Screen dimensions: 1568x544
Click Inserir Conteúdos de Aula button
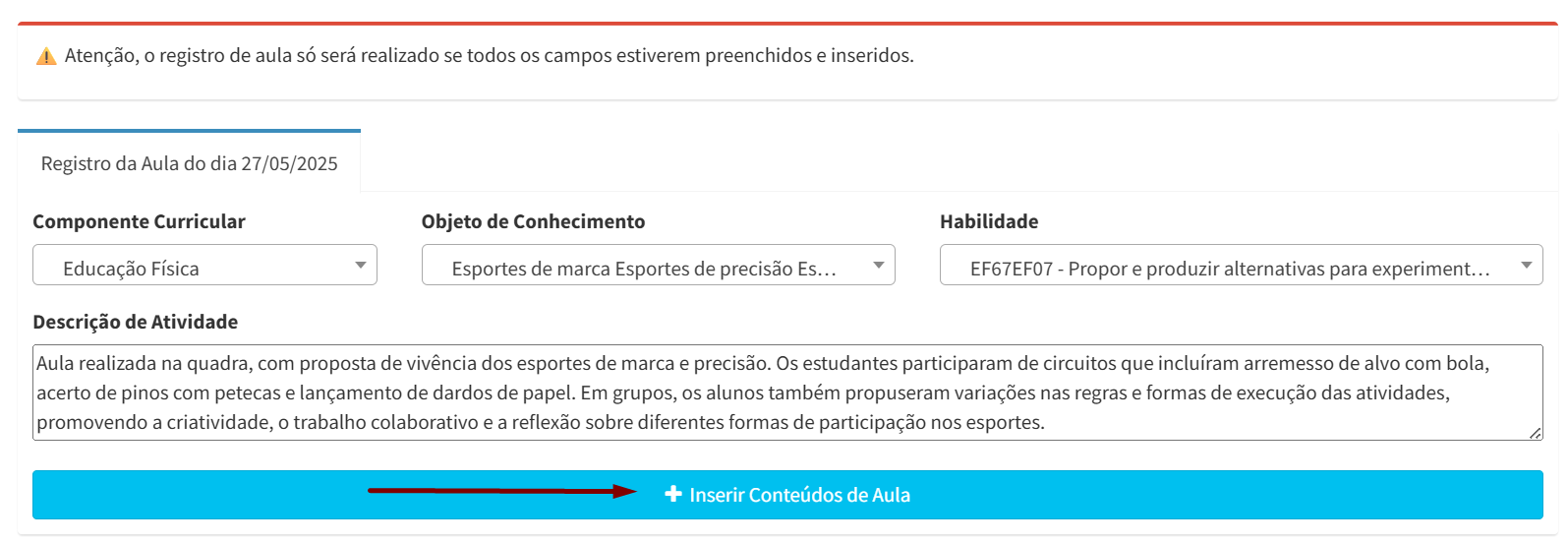pos(787,495)
